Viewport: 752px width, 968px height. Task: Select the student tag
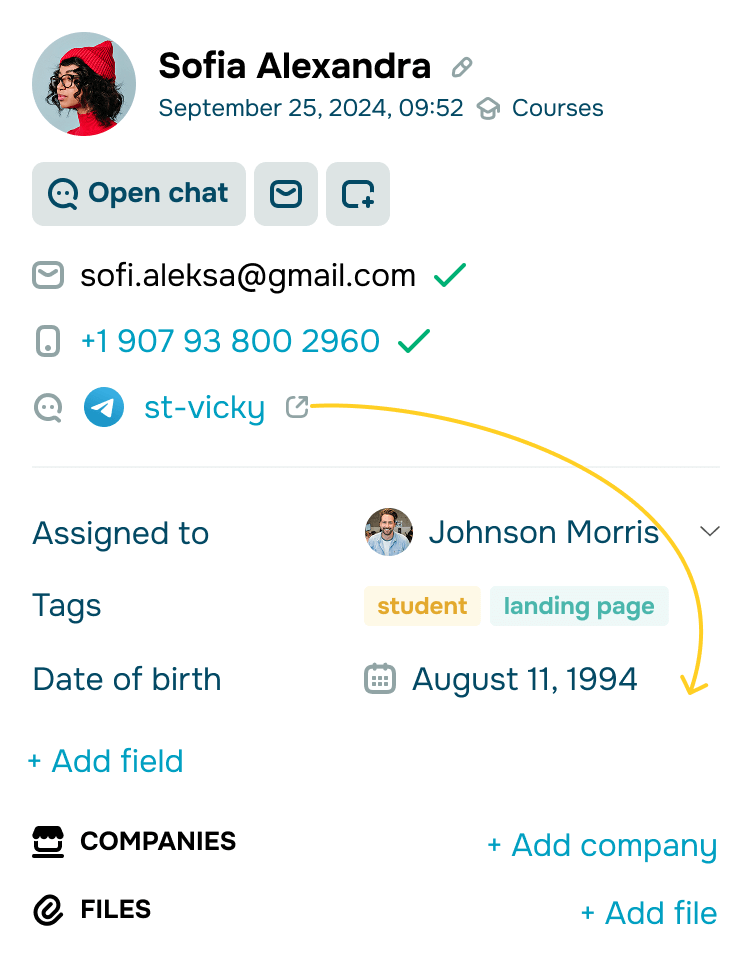(x=422, y=605)
